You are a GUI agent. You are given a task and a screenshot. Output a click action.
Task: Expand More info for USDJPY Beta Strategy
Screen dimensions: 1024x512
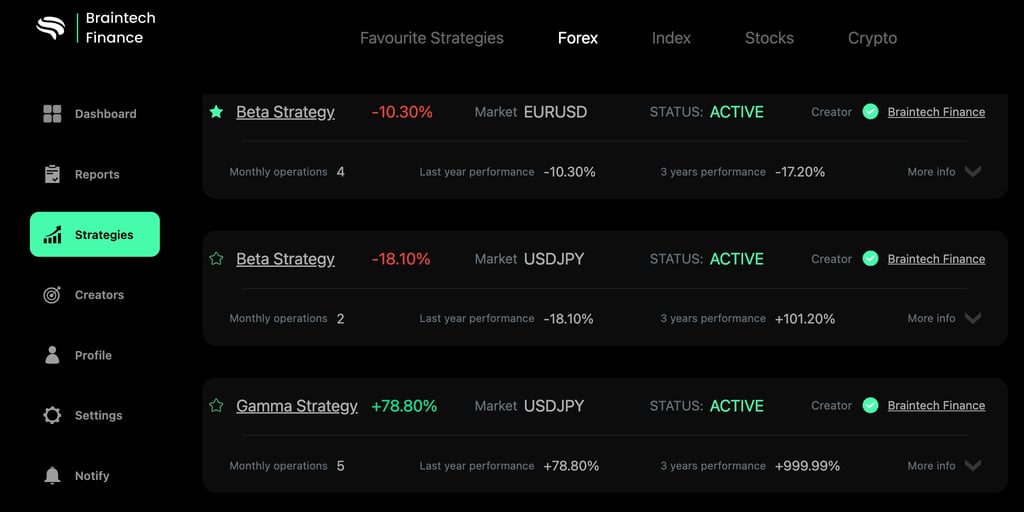coord(944,319)
